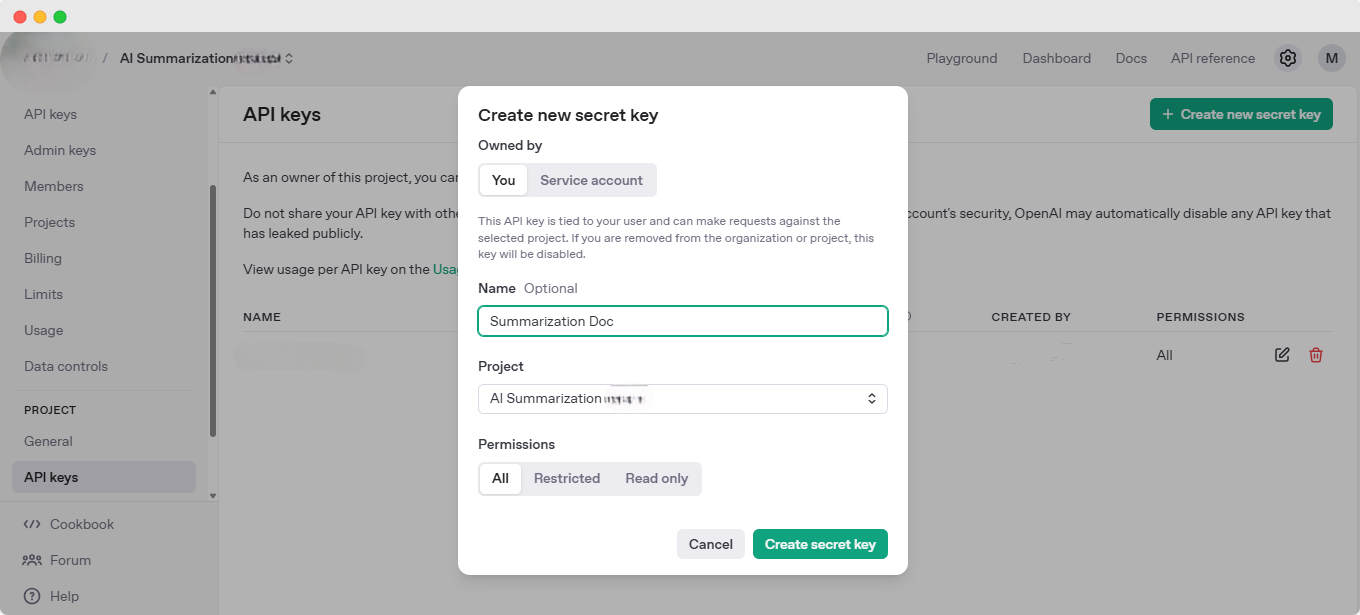The height and width of the screenshot is (615, 1360).
Task: Click the Create secret key button
Action: pyautogui.click(x=820, y=544)
